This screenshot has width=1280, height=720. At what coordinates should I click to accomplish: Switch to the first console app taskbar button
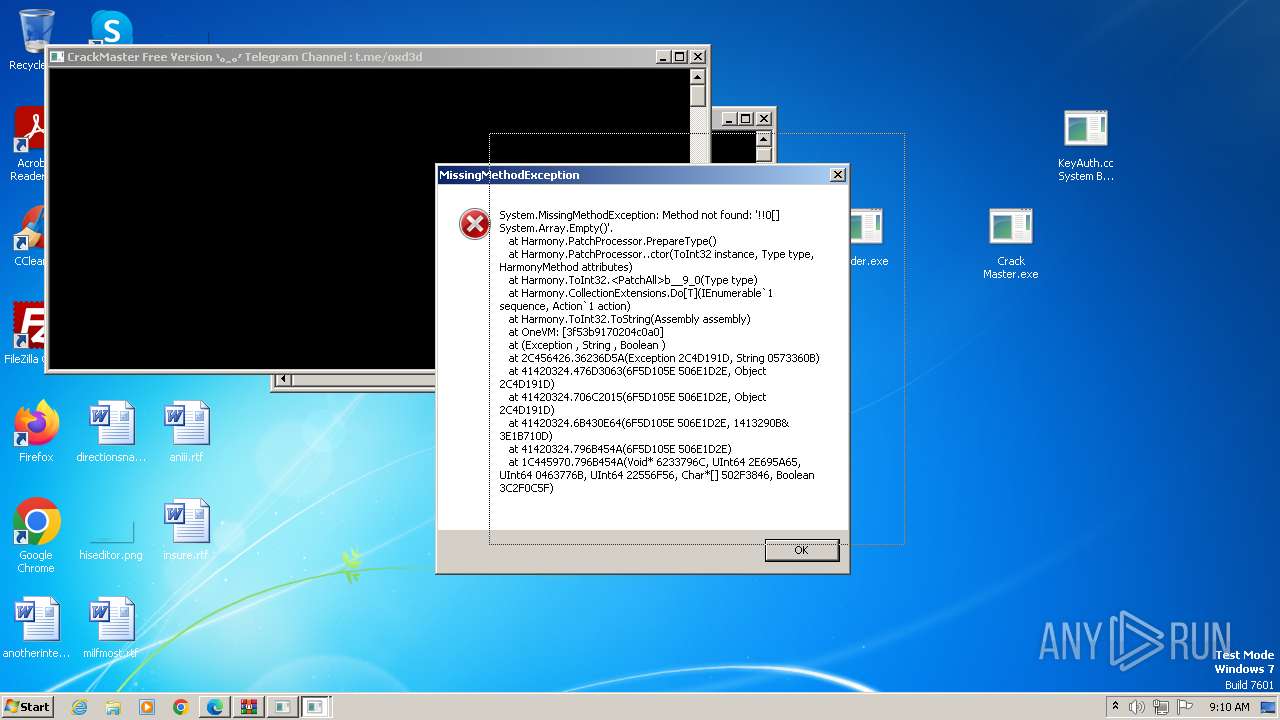coord(283,707)
